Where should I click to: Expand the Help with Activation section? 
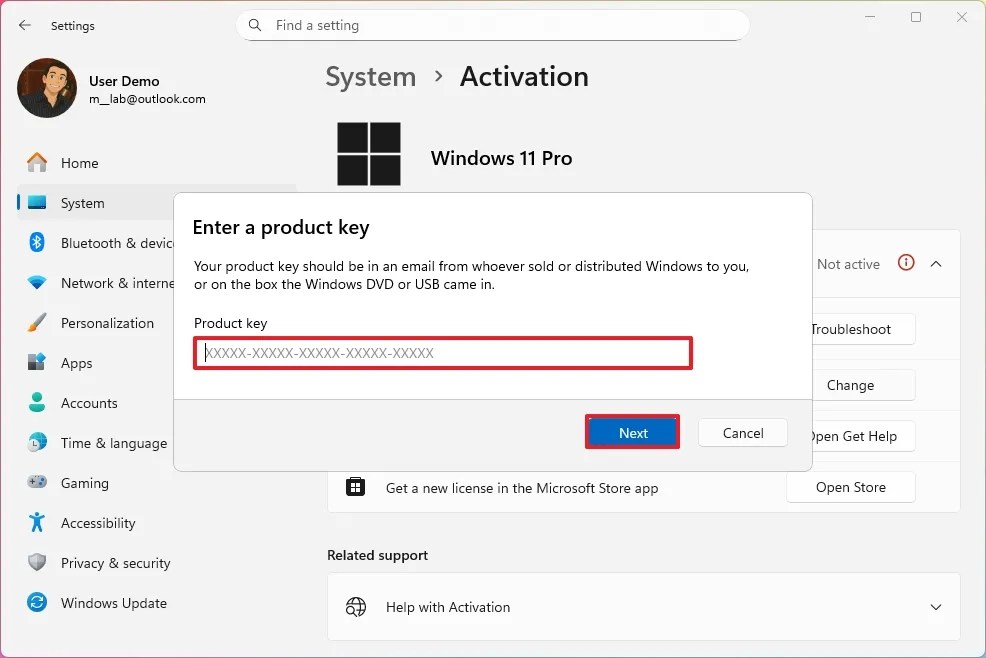coord(936,607)
